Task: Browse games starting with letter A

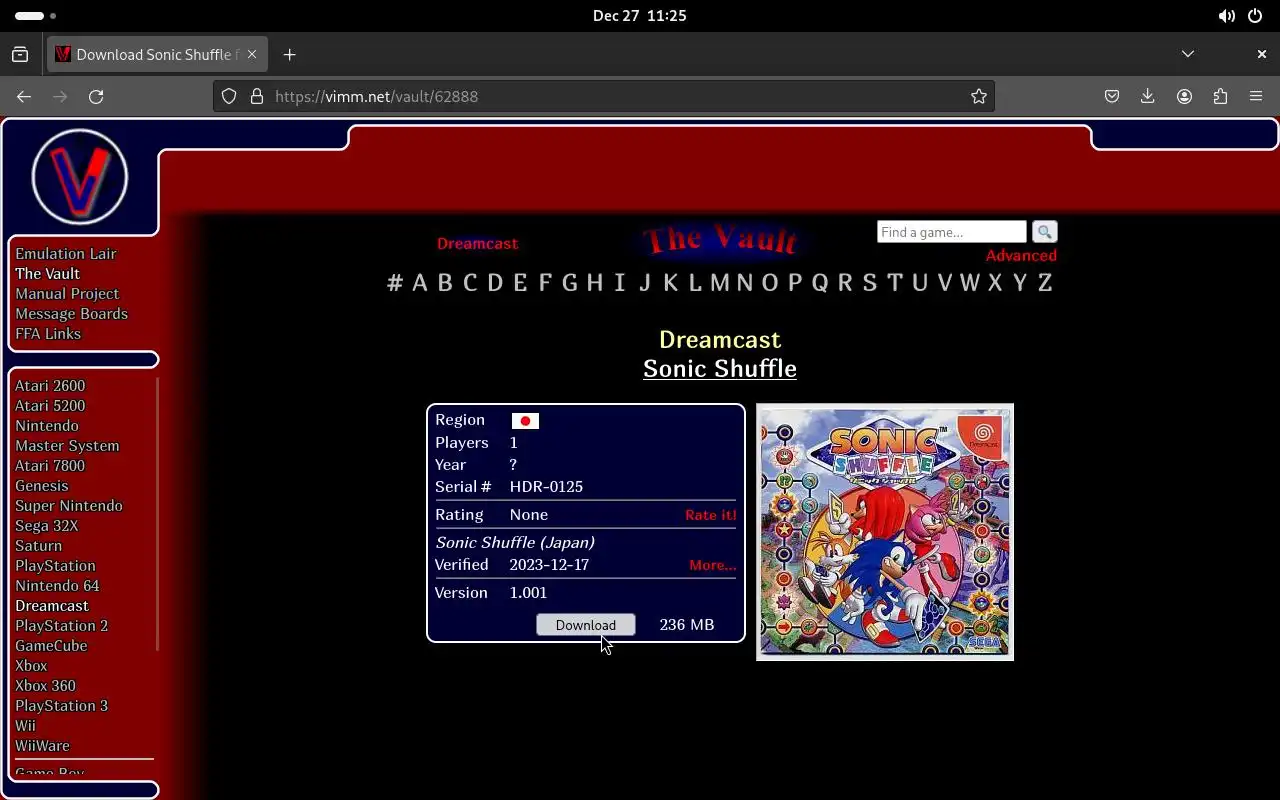Action: point(419,283)
